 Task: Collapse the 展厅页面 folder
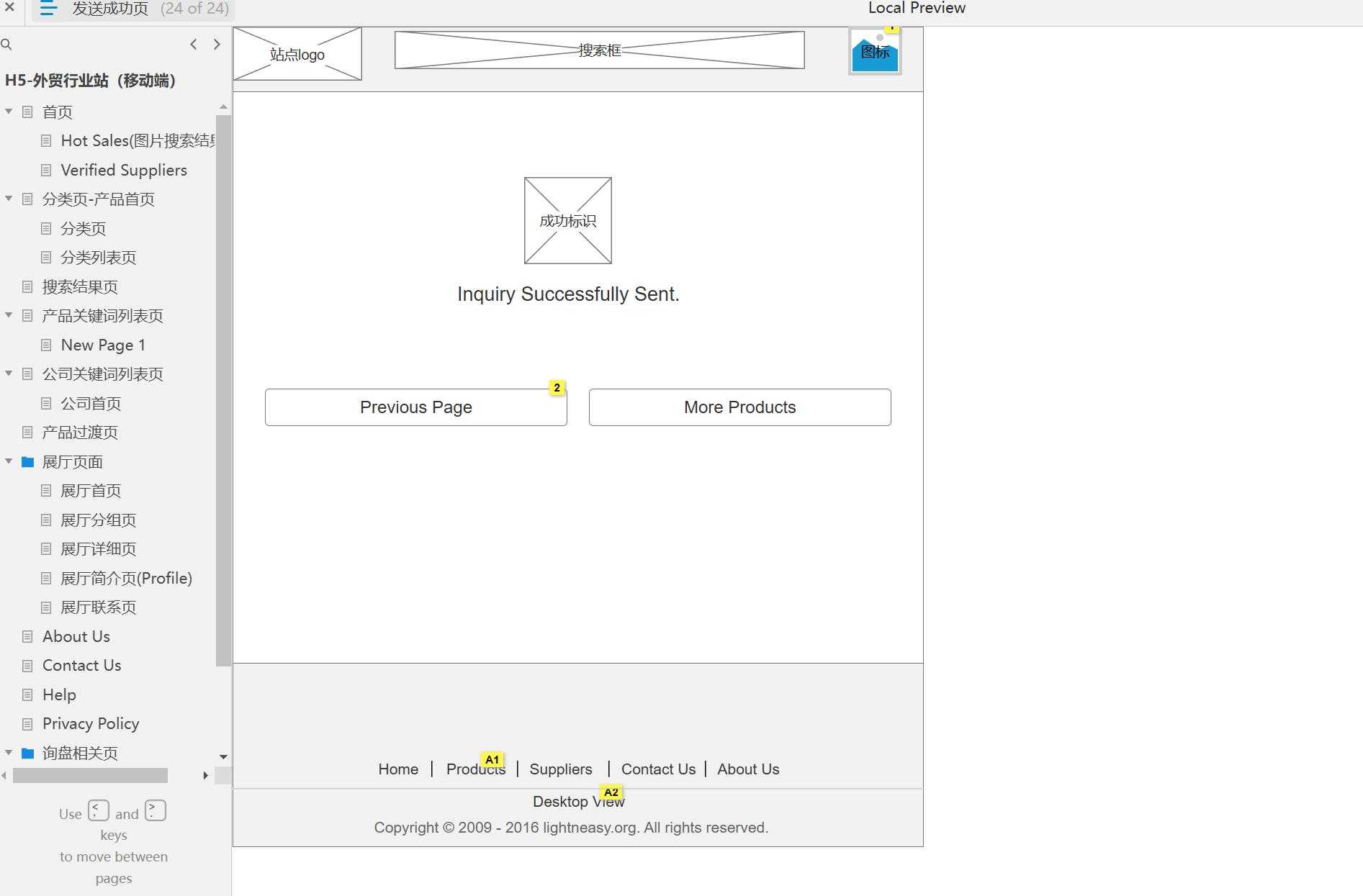(9, 461)
